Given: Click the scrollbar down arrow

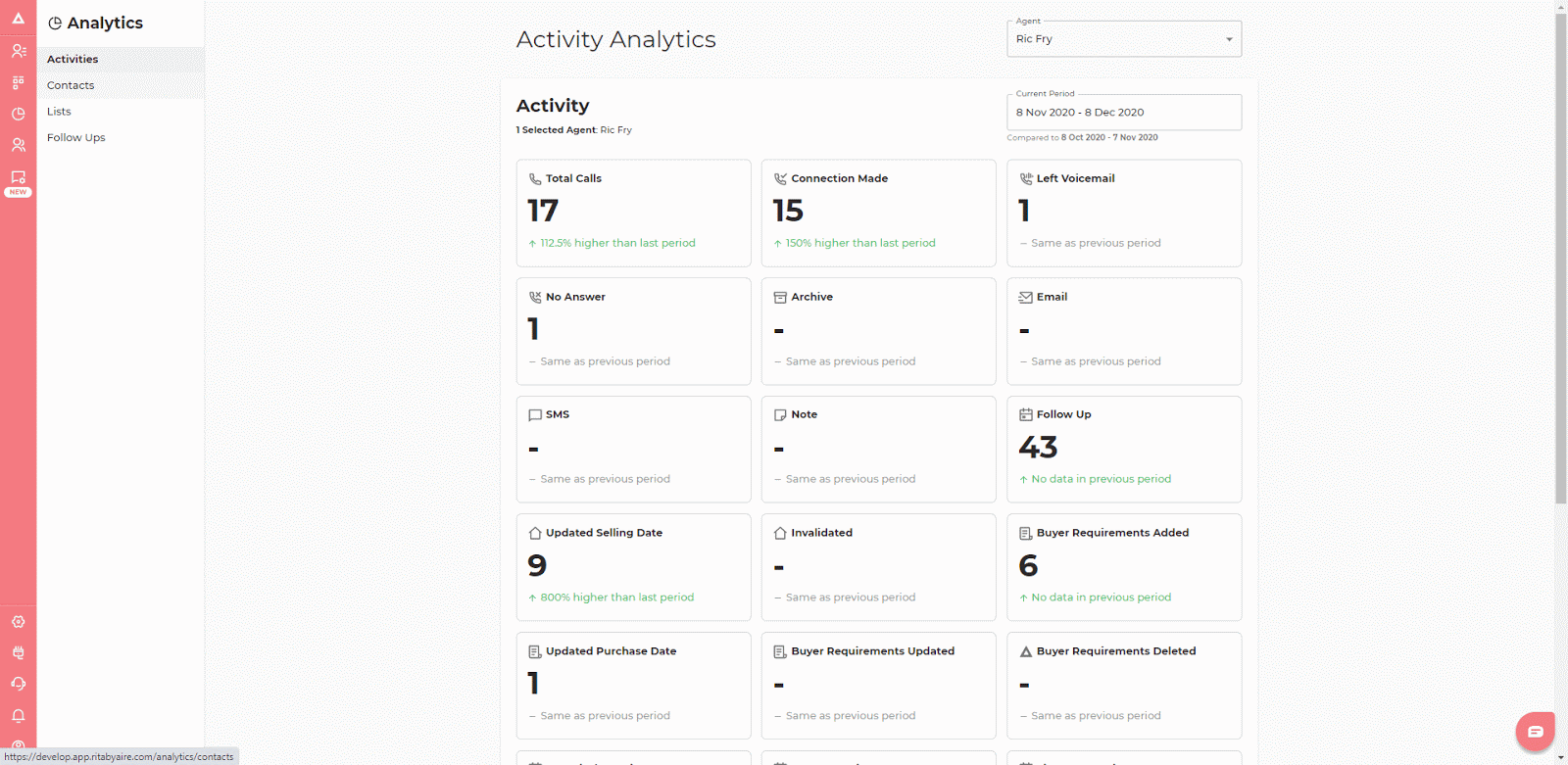Looking at the screenshot, I should pos(1560,757).
